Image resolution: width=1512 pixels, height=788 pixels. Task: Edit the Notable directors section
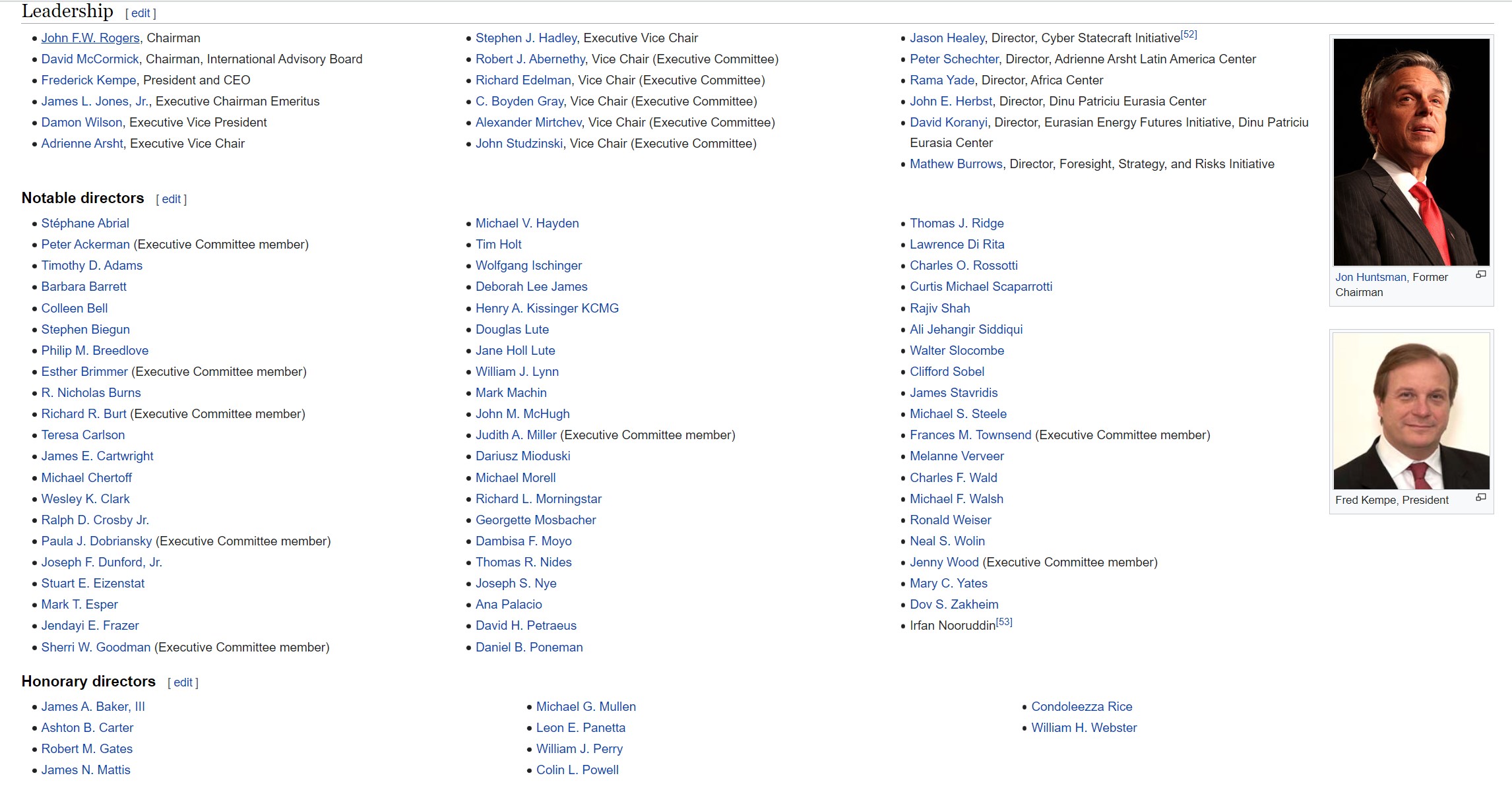[x=172, y=199]
